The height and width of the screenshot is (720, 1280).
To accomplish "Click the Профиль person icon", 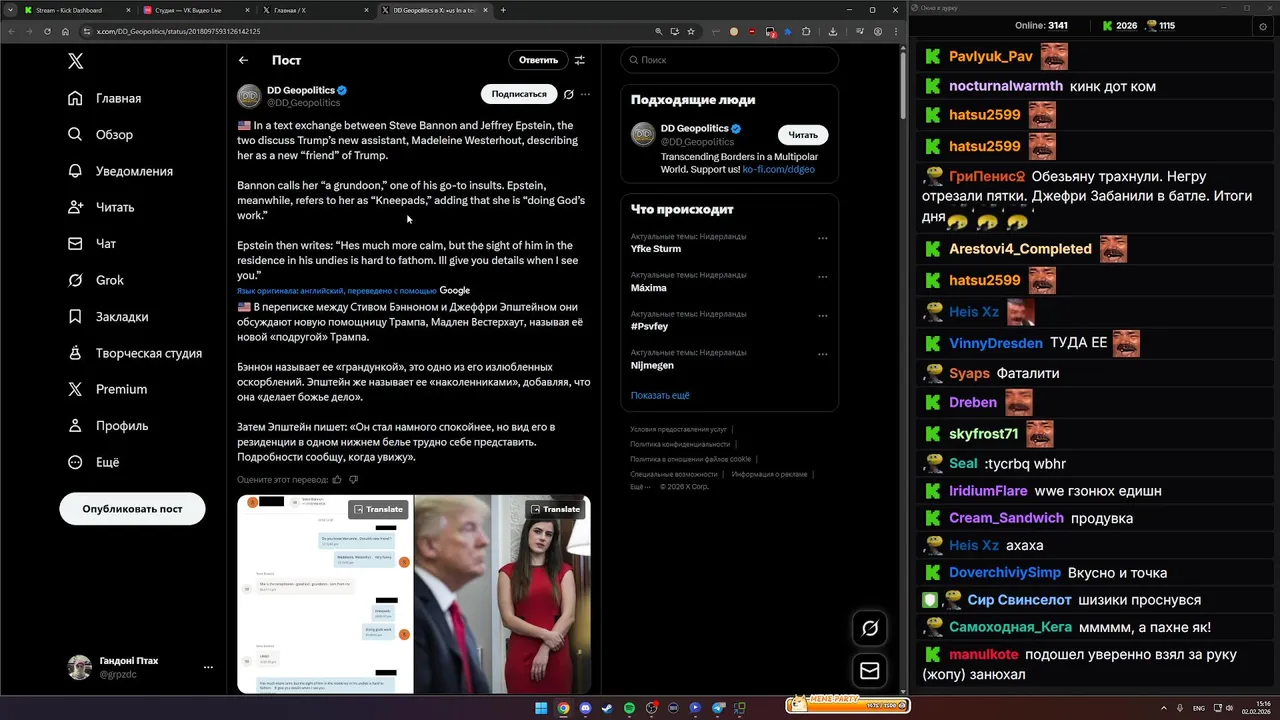I will pos(75,425).
